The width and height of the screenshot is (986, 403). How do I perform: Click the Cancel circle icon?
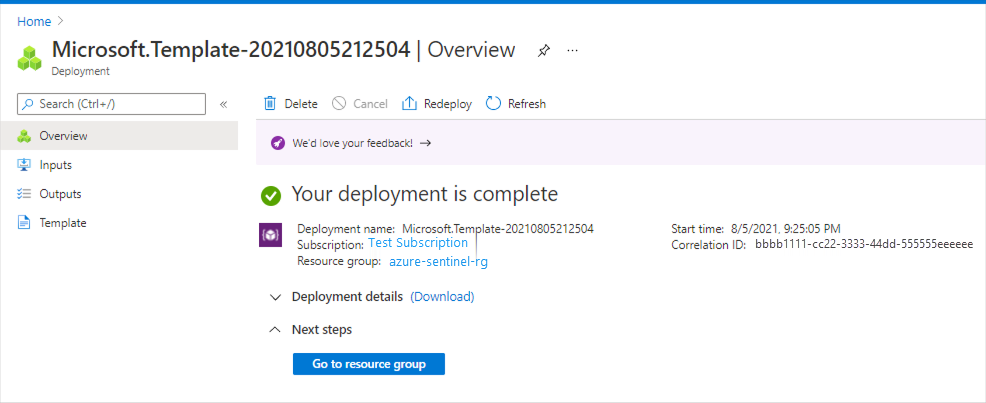tap(339, 104)
